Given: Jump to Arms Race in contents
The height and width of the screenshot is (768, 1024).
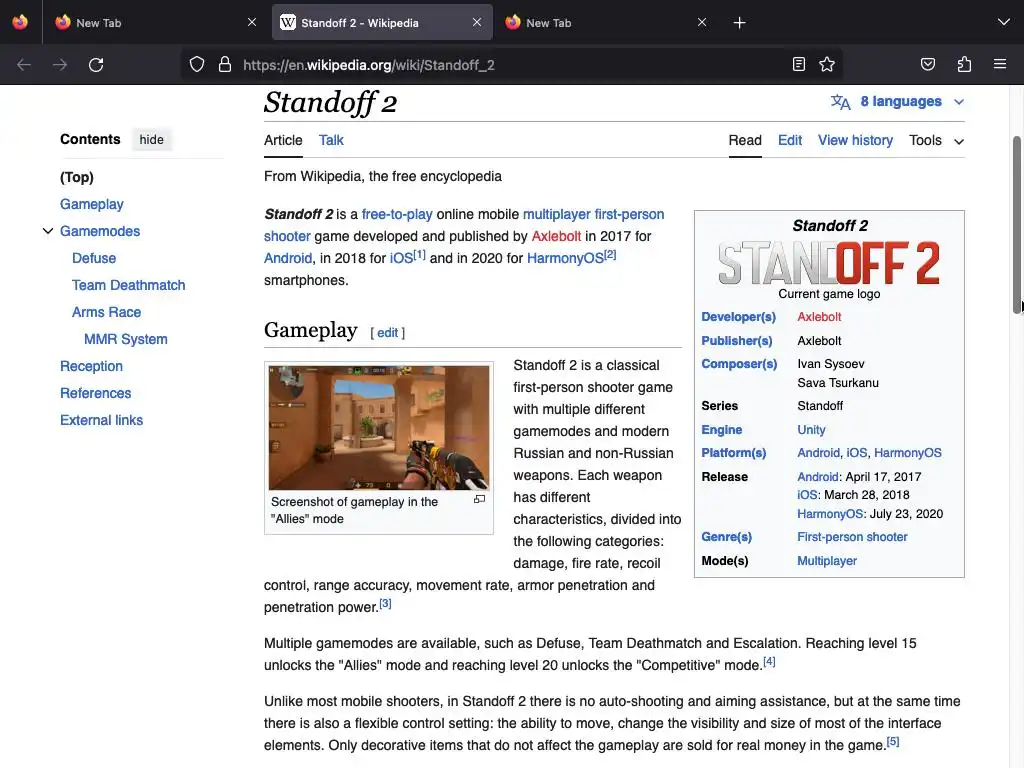Looking at the screenshot, I should 106,312.
